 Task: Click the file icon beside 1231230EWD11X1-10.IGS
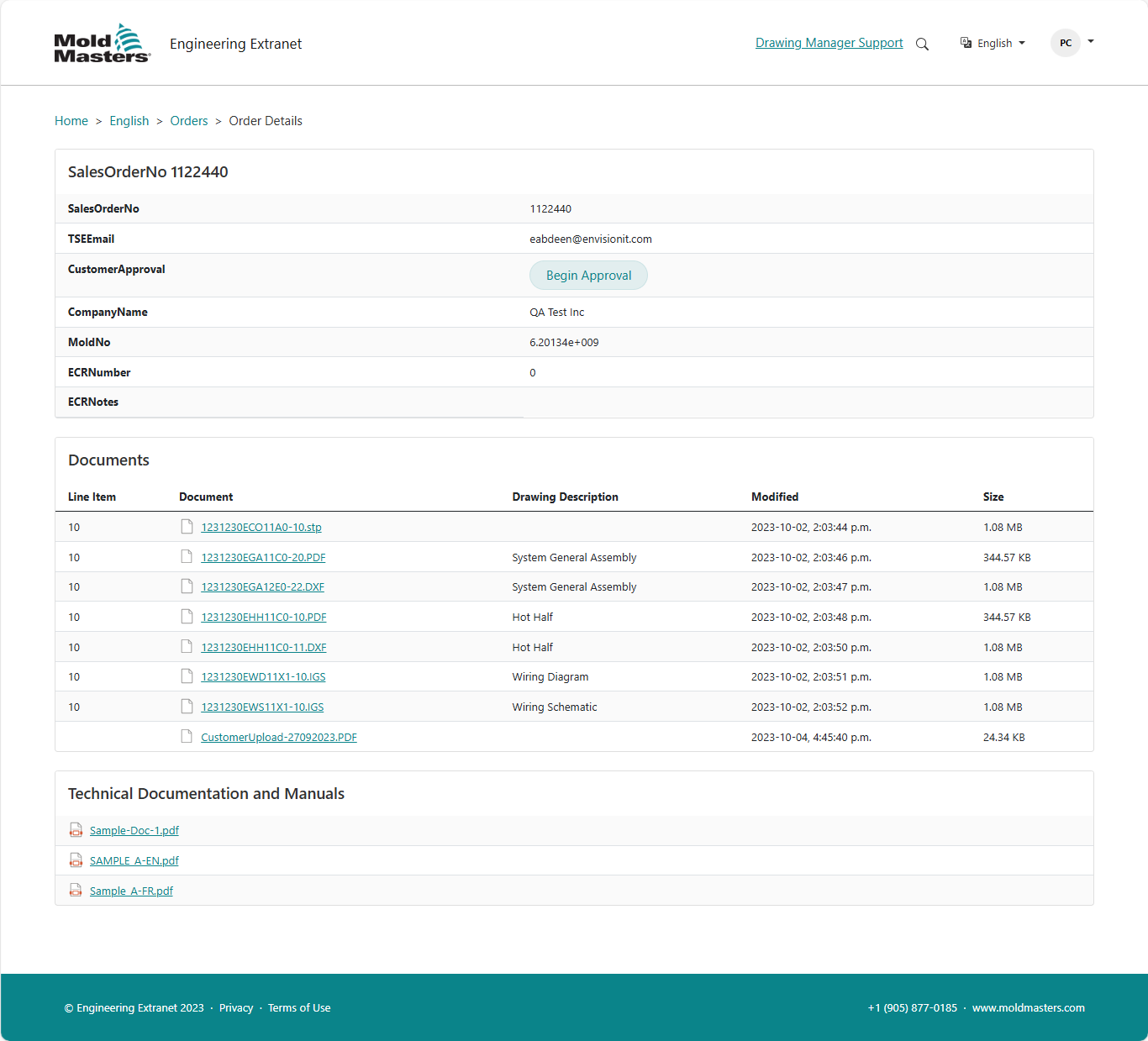[x=187, y=676]
